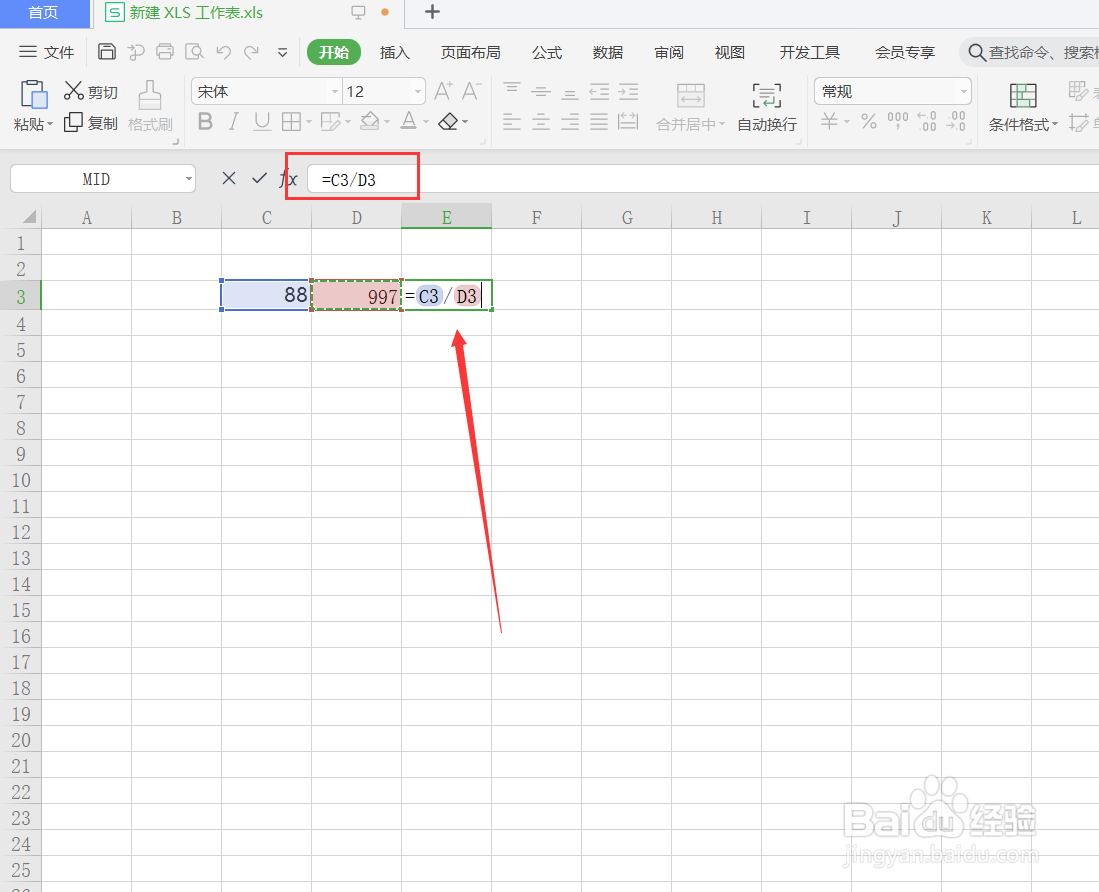Confirm the formula with the check mark
Viewport: 1099px width, 892px height.
click(259, 178)
